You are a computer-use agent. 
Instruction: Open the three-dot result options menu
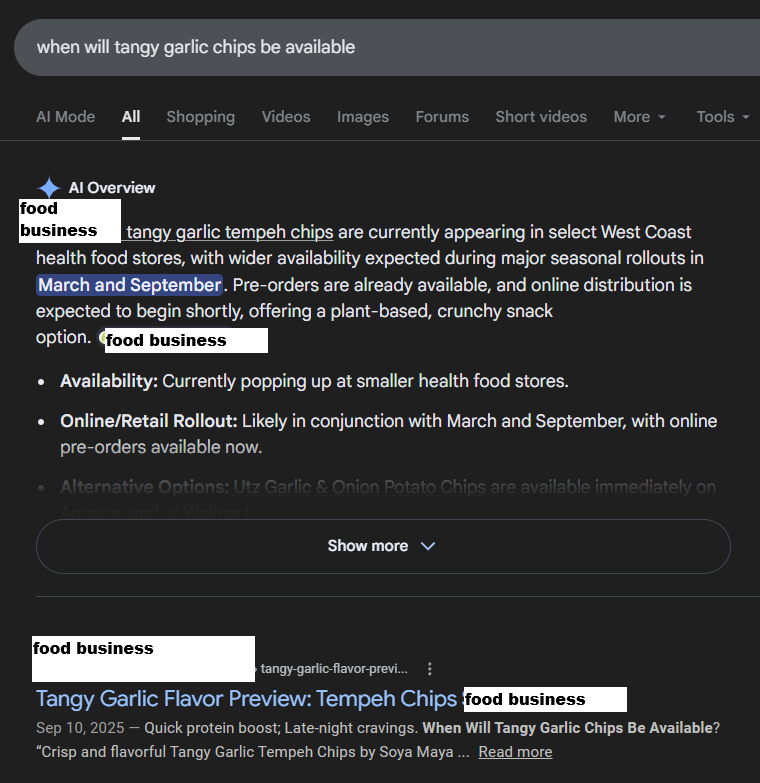tap(430, 668)
